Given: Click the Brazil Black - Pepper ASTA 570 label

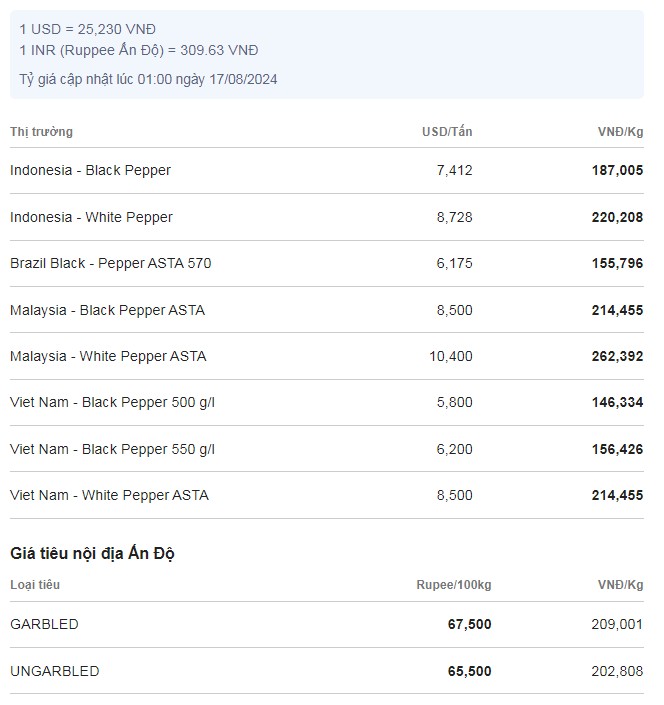Looking at the screenshot, I should tap(110, 263).
